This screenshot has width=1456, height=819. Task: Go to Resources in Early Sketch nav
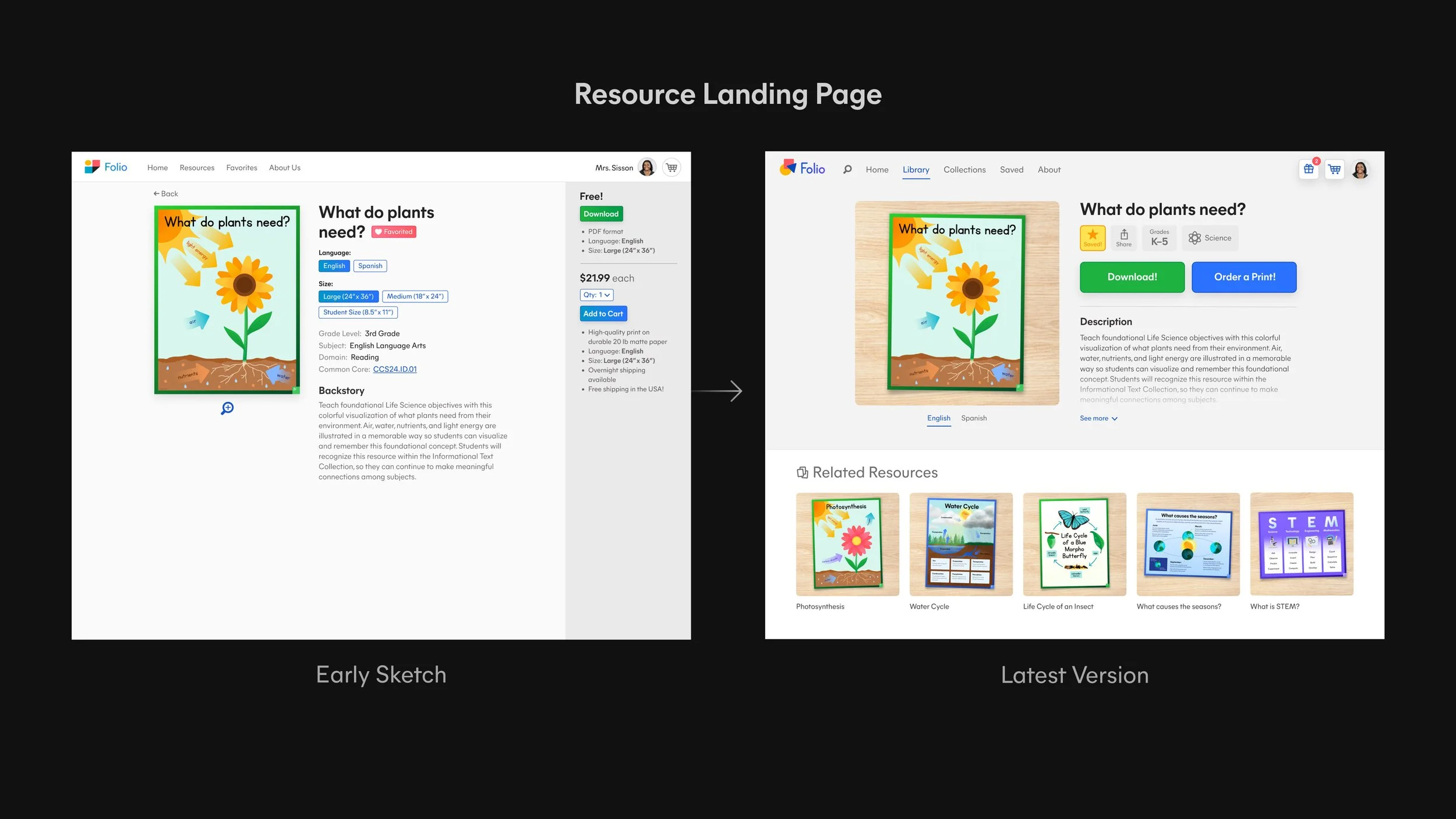tap(197, 168)
